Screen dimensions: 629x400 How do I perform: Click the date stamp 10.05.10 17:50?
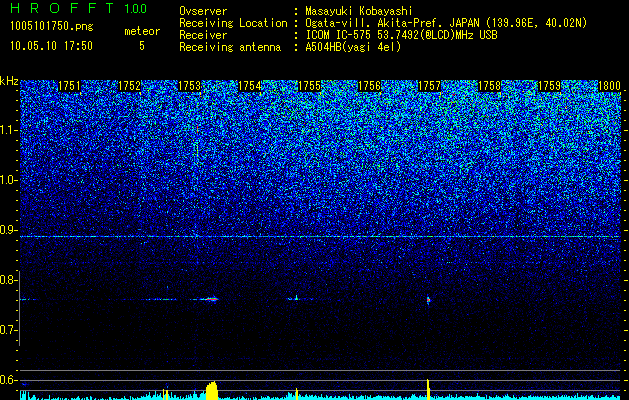click(x=51, y=46)
